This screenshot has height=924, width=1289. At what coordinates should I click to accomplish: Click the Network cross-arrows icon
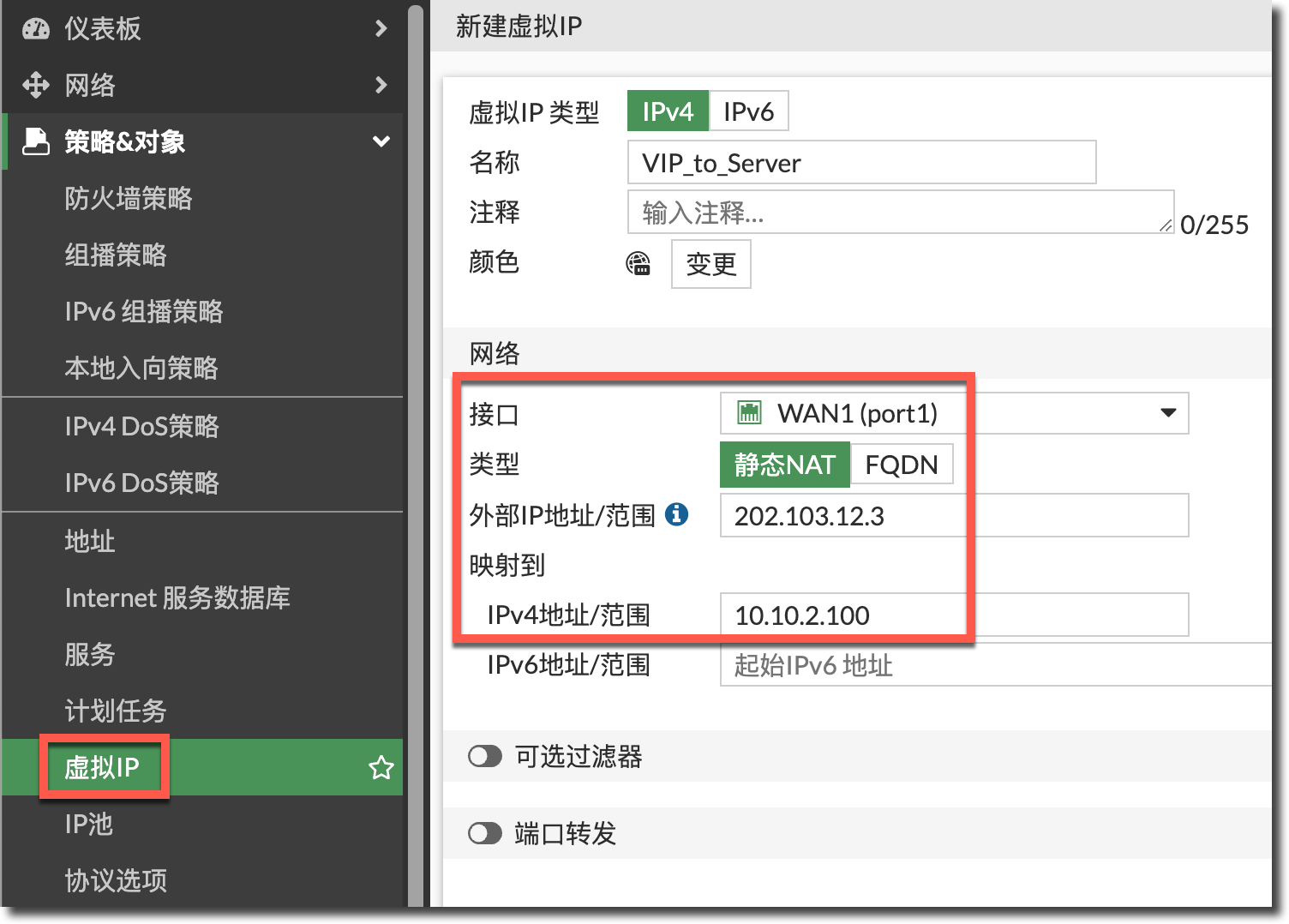[36, 85]
